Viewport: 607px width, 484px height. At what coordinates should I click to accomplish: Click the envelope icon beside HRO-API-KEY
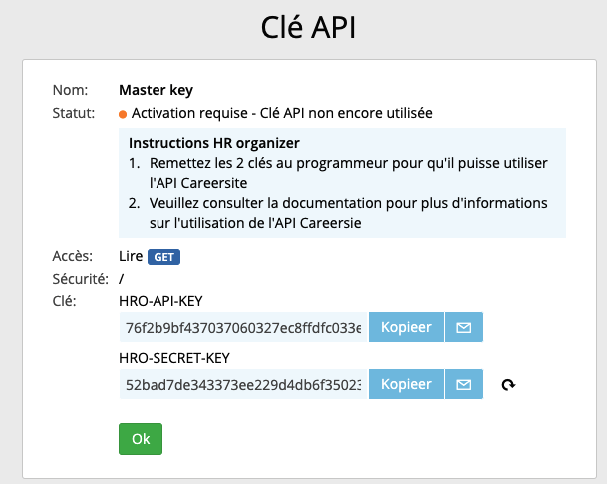(x=463, y=327)
